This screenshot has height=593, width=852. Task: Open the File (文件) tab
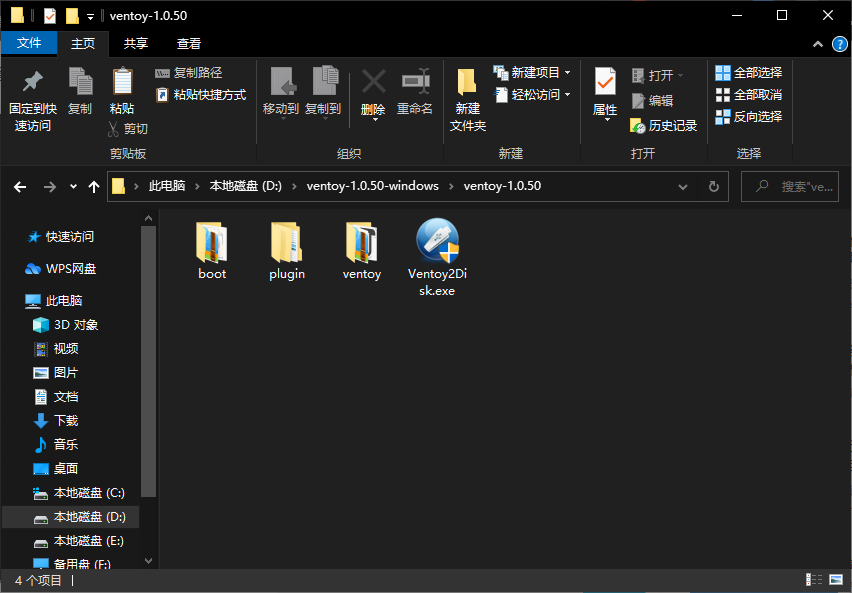point(29,43)
